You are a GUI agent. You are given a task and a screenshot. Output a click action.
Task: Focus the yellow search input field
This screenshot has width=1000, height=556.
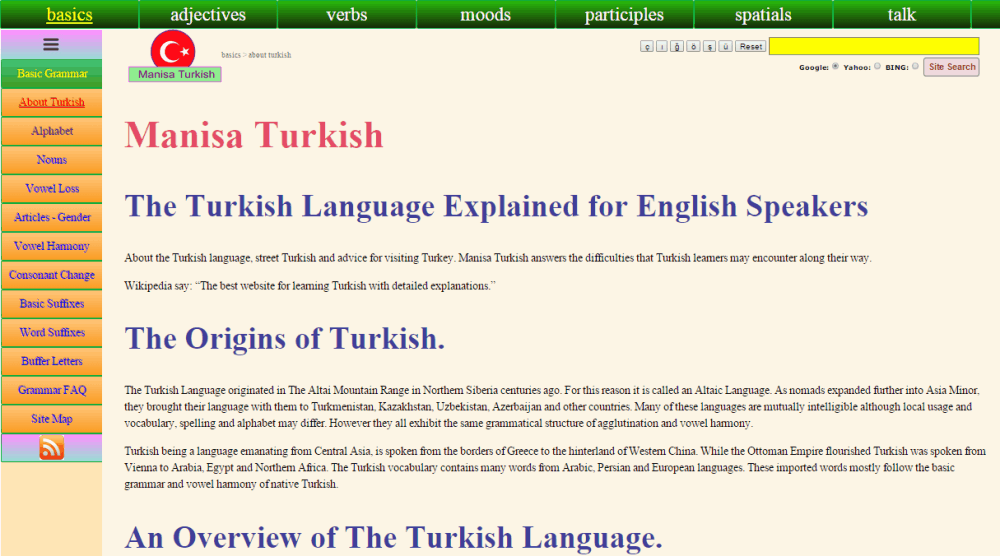point(874,46)
